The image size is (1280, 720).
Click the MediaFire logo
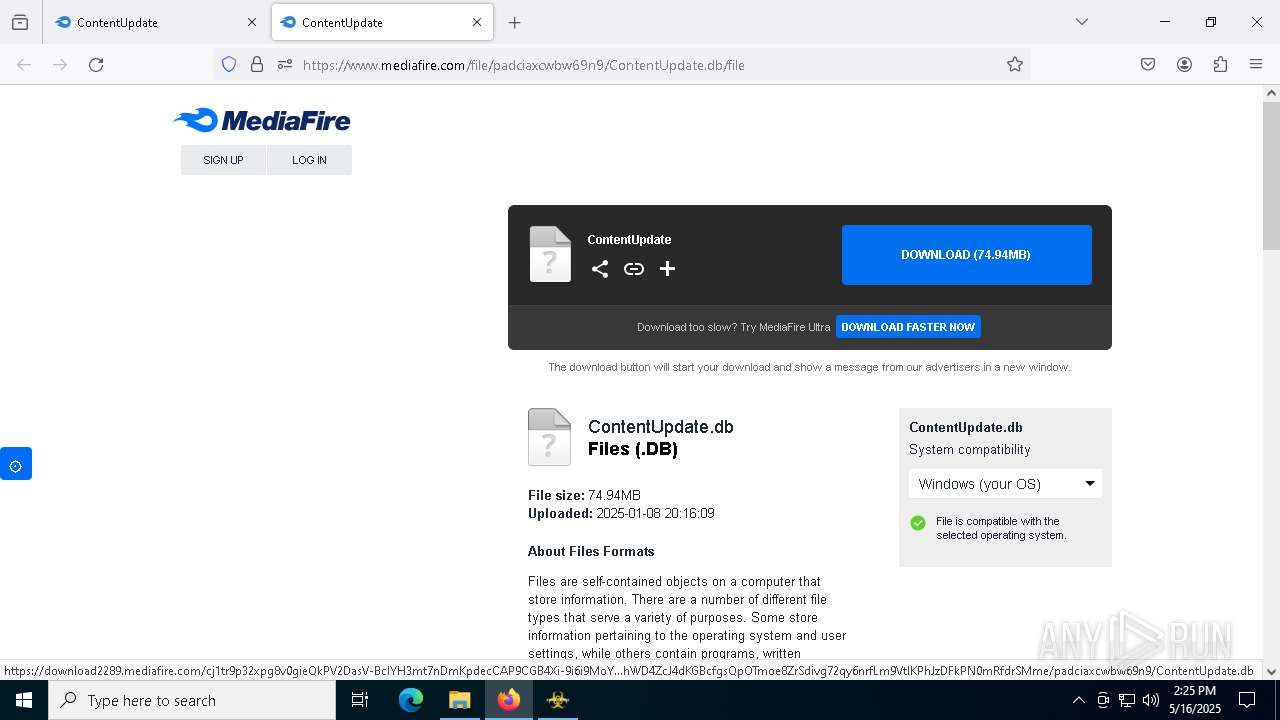pyautogui.click(x=262, y=121)
